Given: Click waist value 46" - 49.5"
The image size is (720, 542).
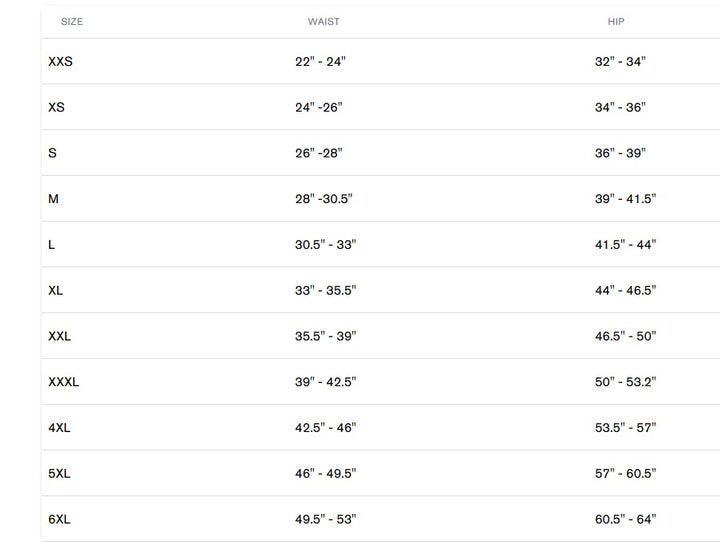Looking at the screenshot, I should pyautogui.click(x=325, y=474).
